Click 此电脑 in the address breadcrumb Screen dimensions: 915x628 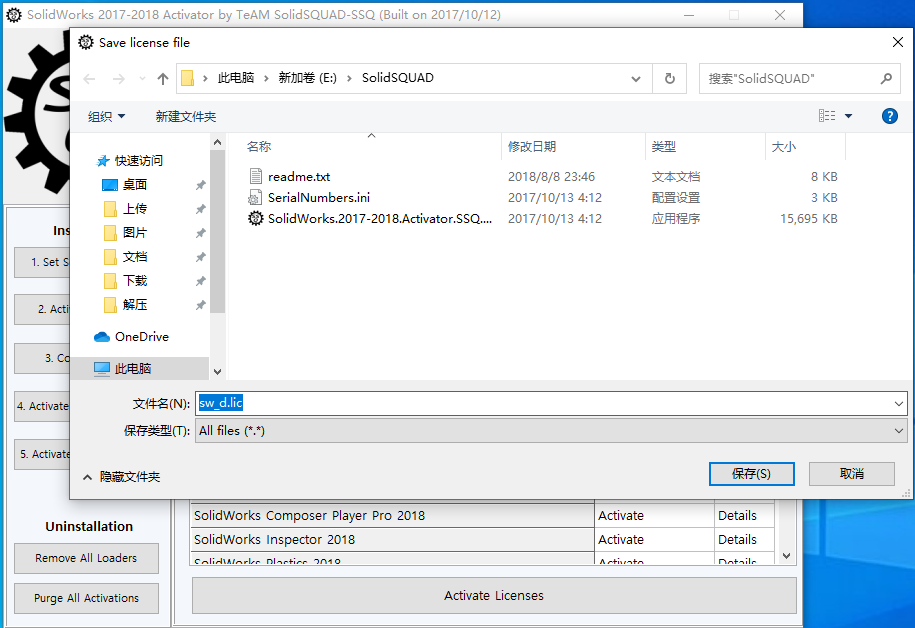click(x=236, y=78)
